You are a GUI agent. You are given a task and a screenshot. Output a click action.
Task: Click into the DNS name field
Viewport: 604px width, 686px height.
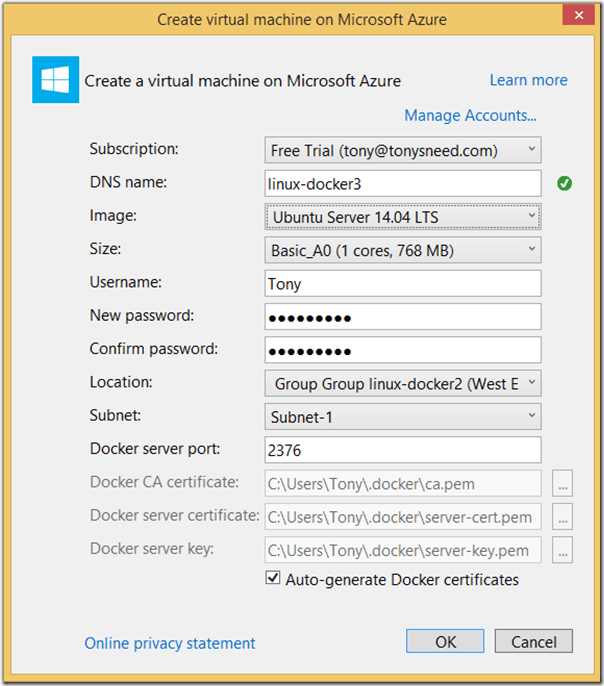[x=403, y=183]
